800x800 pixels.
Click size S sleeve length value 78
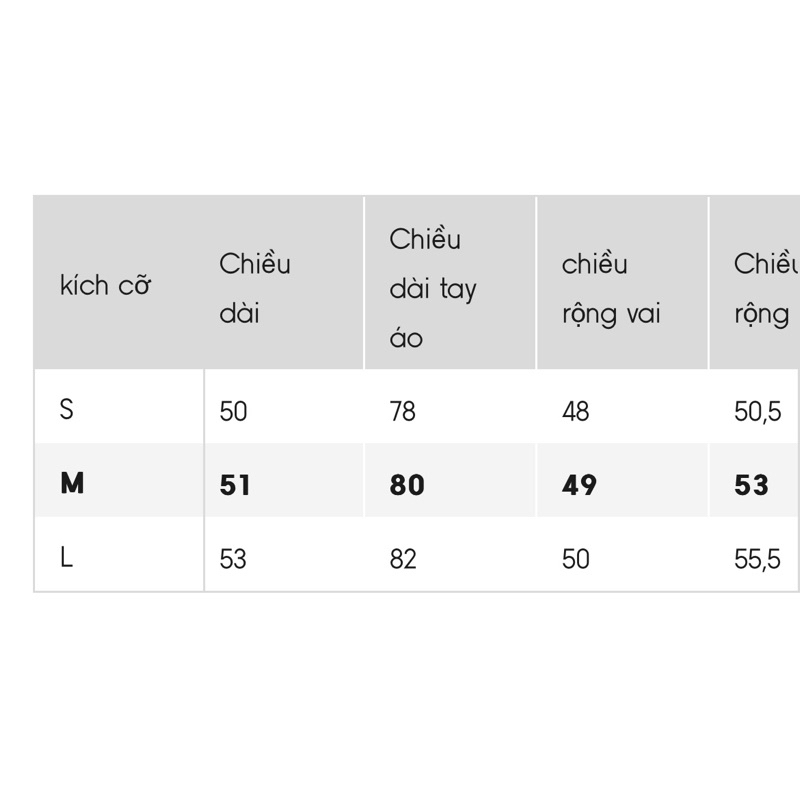pos(403,411)
